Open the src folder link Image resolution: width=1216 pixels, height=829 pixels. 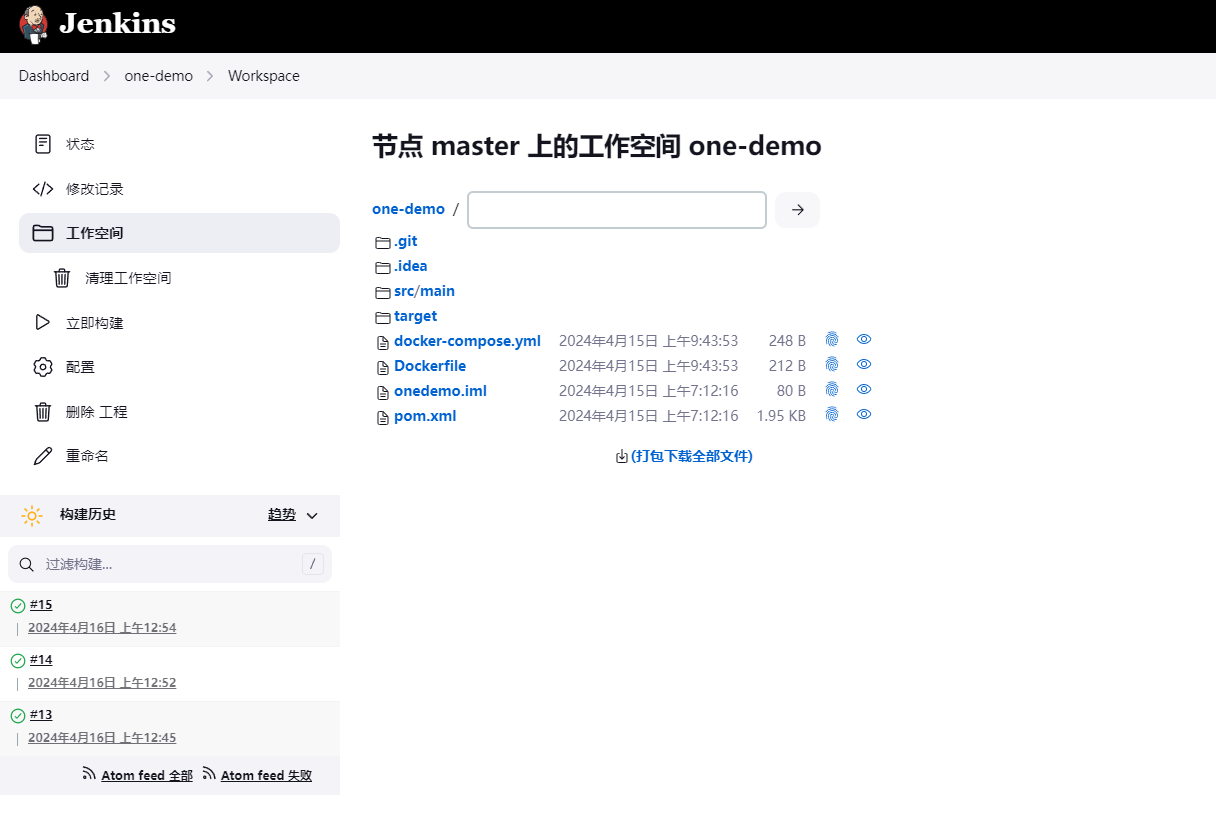tap(404, 291)
